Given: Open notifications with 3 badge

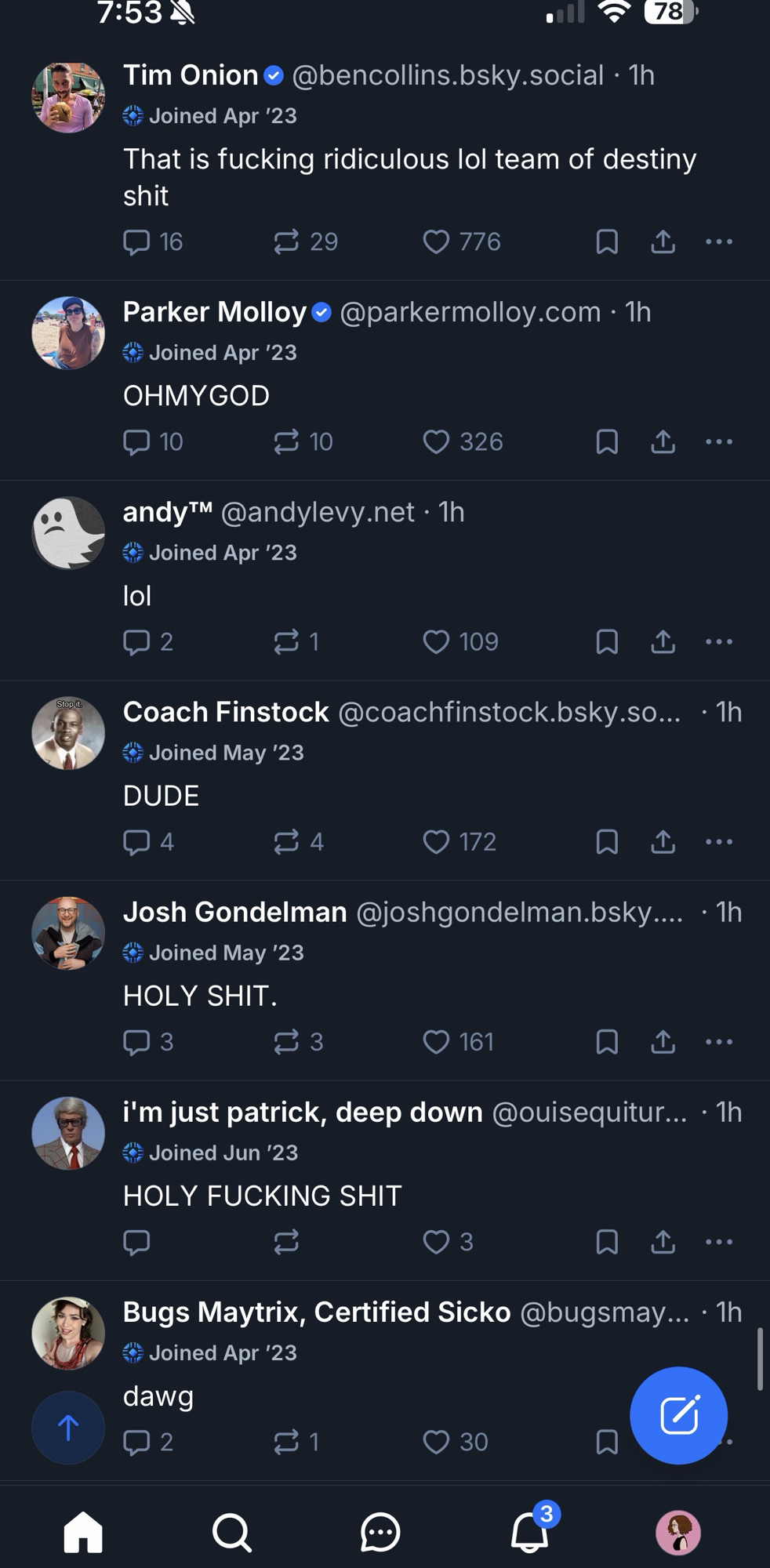Looking at the screenshot, I should (x=531, y=1530).
